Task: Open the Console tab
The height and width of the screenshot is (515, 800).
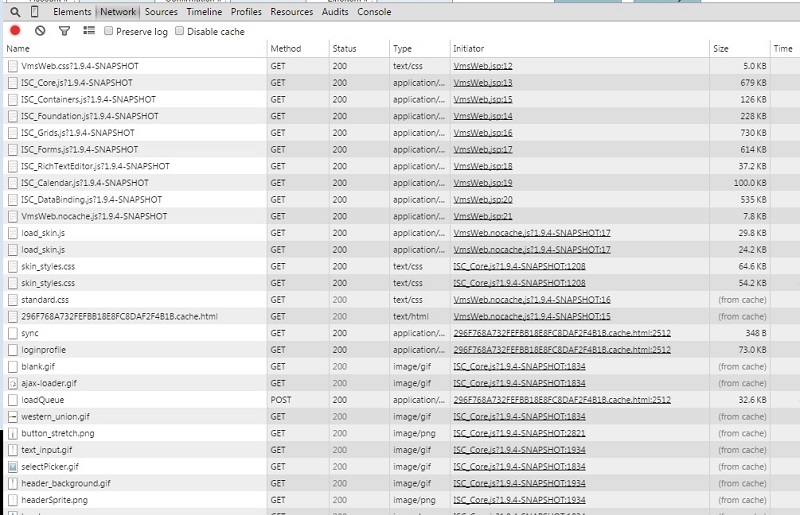Action: (374, 12)
